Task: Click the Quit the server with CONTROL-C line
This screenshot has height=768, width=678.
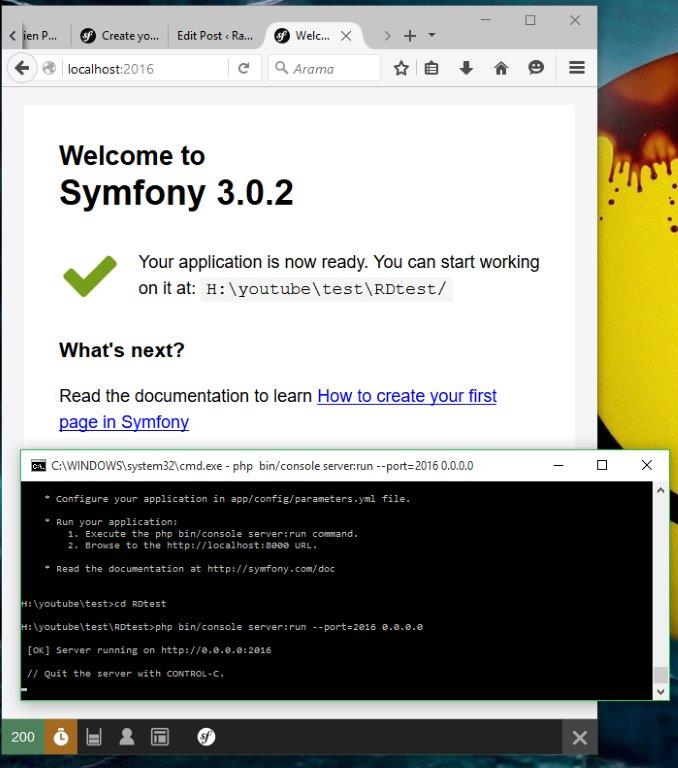Action: click(x=125, y=673)
